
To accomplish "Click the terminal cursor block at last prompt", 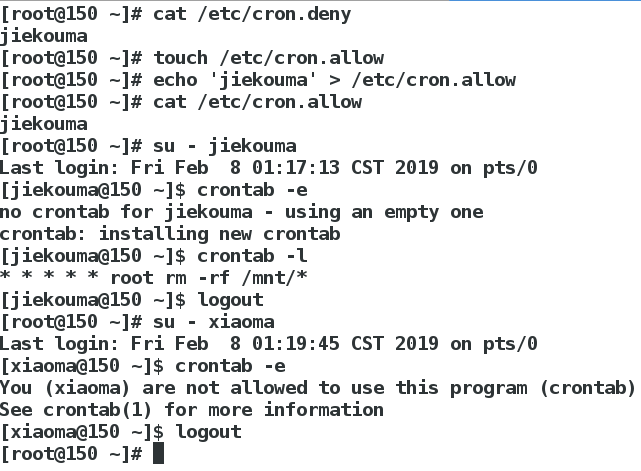I will pos(158,453).
